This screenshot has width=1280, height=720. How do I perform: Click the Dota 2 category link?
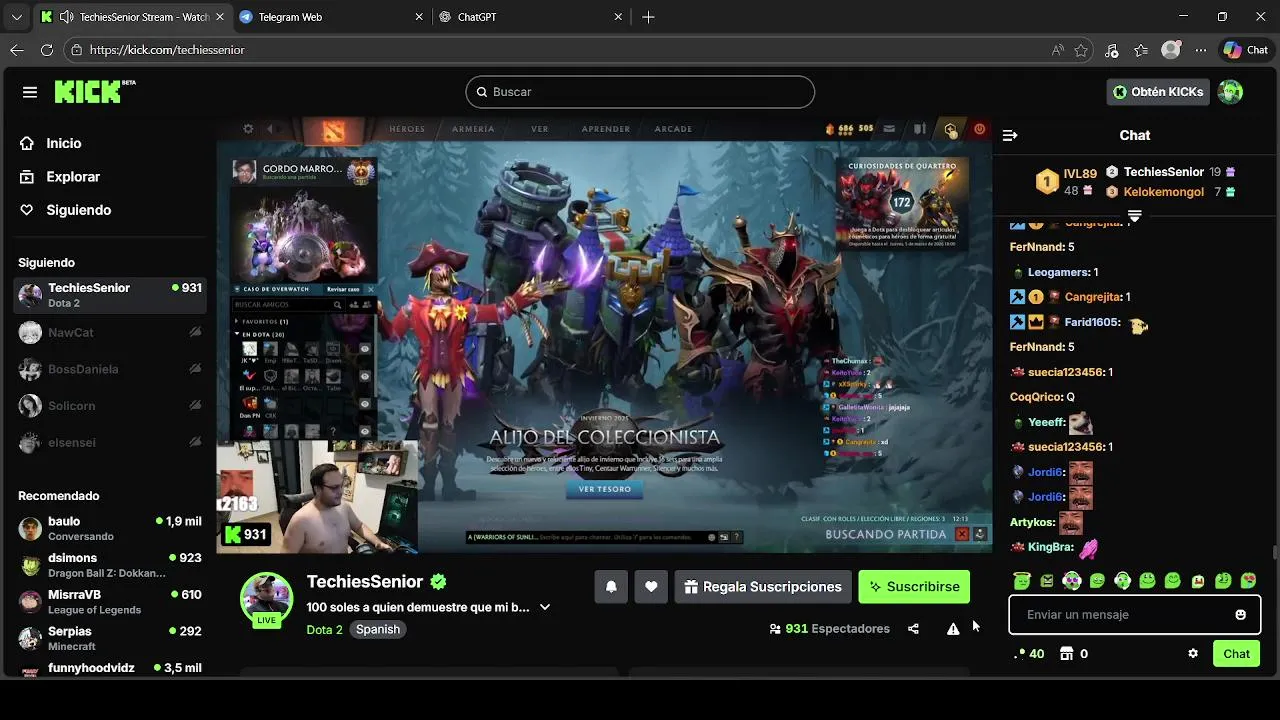tap(325, 629)
